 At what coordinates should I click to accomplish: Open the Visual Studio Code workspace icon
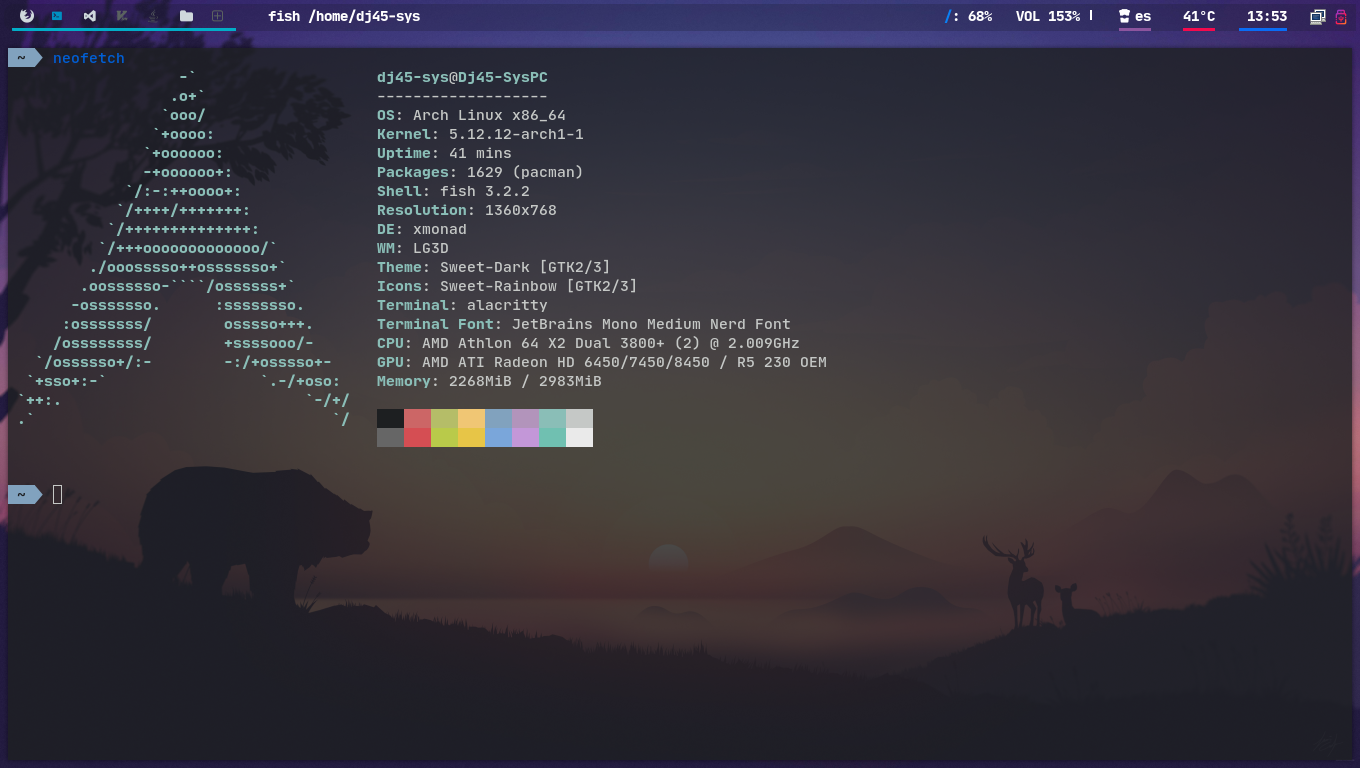click(90, 16)
